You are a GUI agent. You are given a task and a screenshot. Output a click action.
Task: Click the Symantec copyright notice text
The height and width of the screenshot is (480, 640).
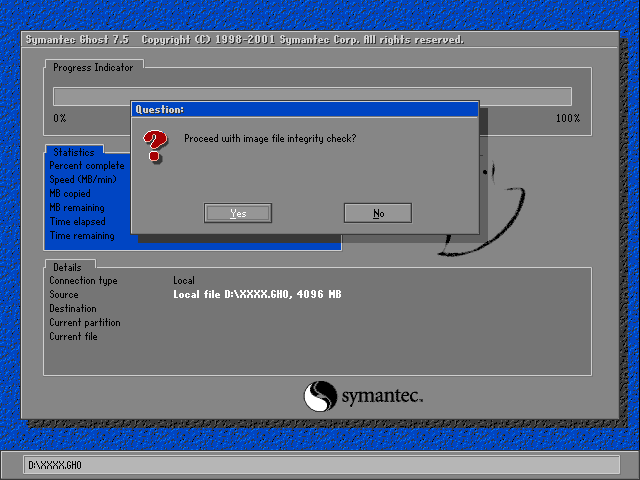coord(302,40)
